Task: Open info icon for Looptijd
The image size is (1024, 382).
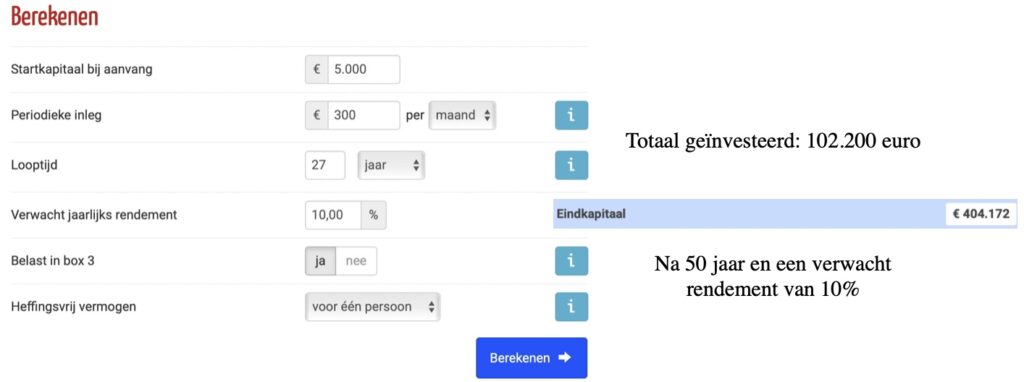Action: [x=571, y=165]
